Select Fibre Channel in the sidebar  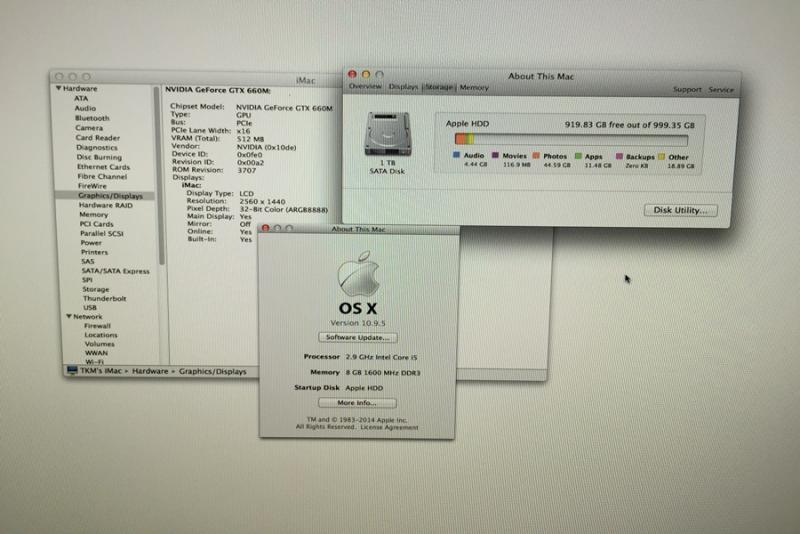(103, 176)
